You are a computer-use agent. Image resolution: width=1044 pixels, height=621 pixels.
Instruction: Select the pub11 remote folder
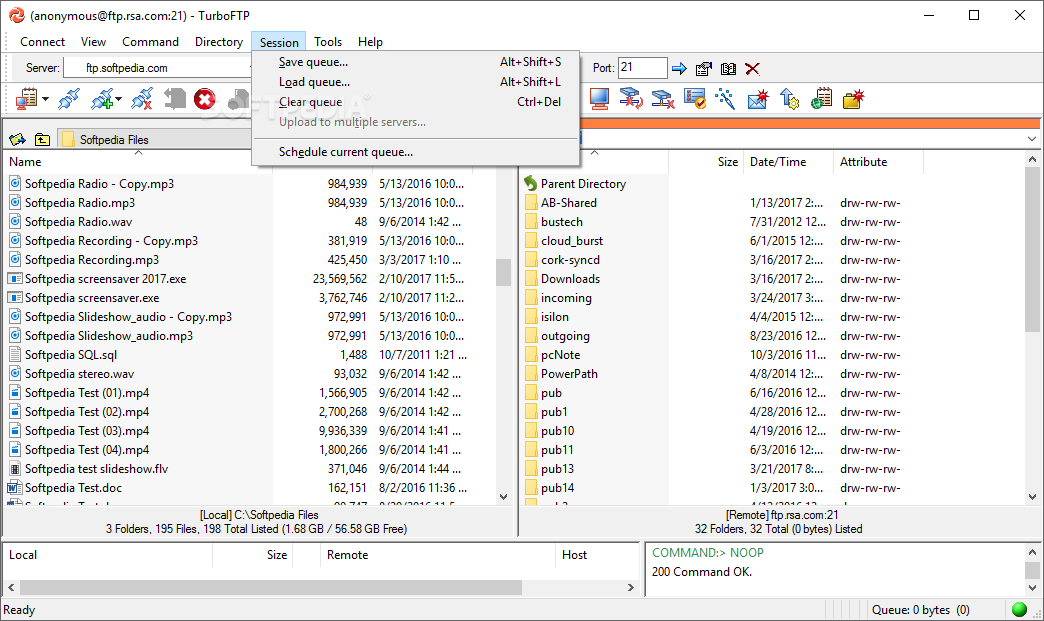click(x=557, y=450)
